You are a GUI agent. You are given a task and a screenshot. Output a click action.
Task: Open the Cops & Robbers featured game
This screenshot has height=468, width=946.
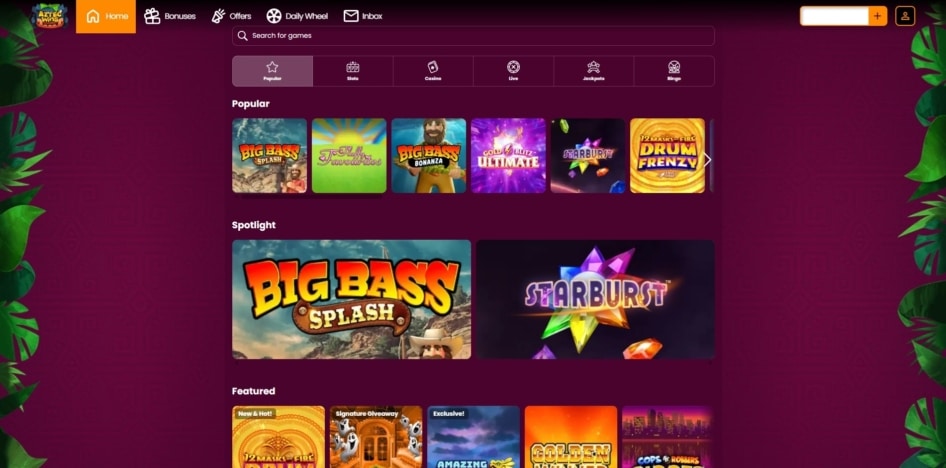coord(668,437)
